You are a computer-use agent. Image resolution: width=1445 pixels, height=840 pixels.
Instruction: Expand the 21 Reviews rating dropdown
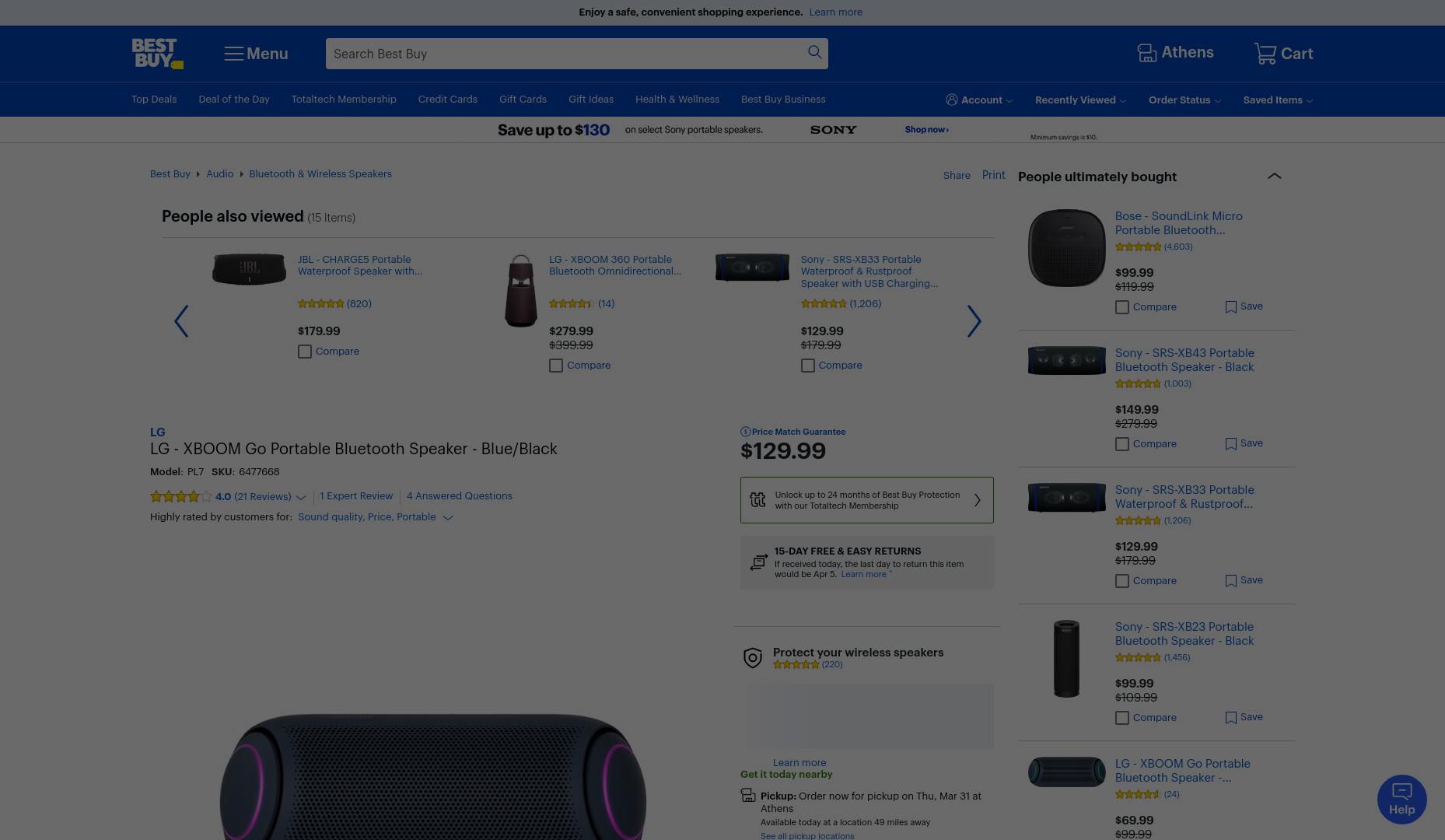[301, 497]
